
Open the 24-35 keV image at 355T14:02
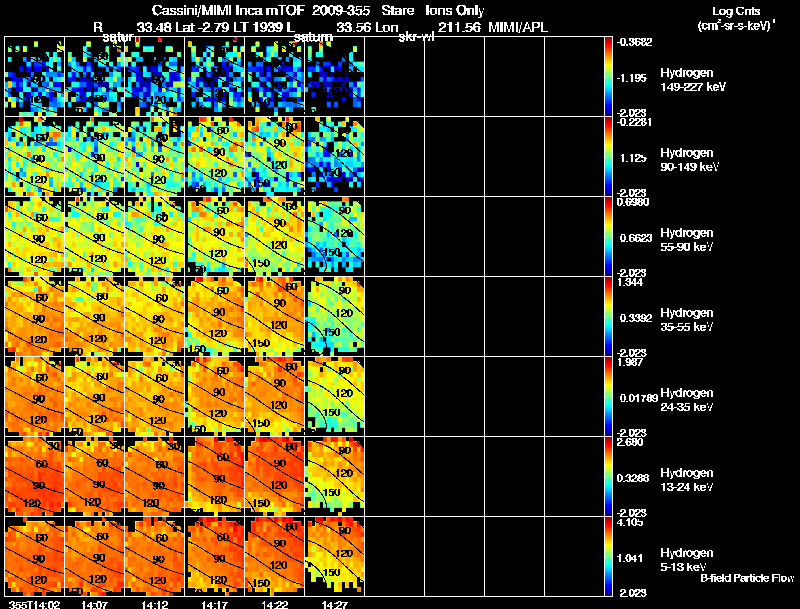[35, 396]
